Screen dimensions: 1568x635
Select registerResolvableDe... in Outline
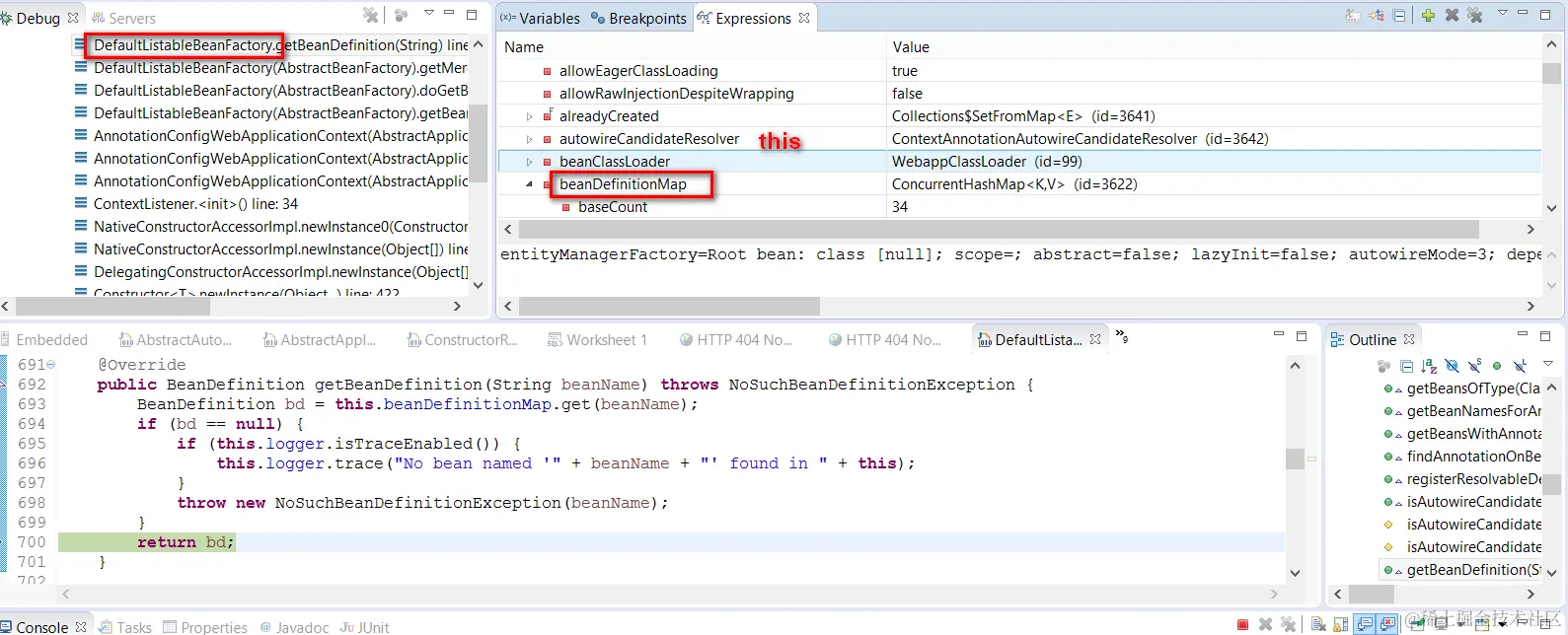[1461, 479]
